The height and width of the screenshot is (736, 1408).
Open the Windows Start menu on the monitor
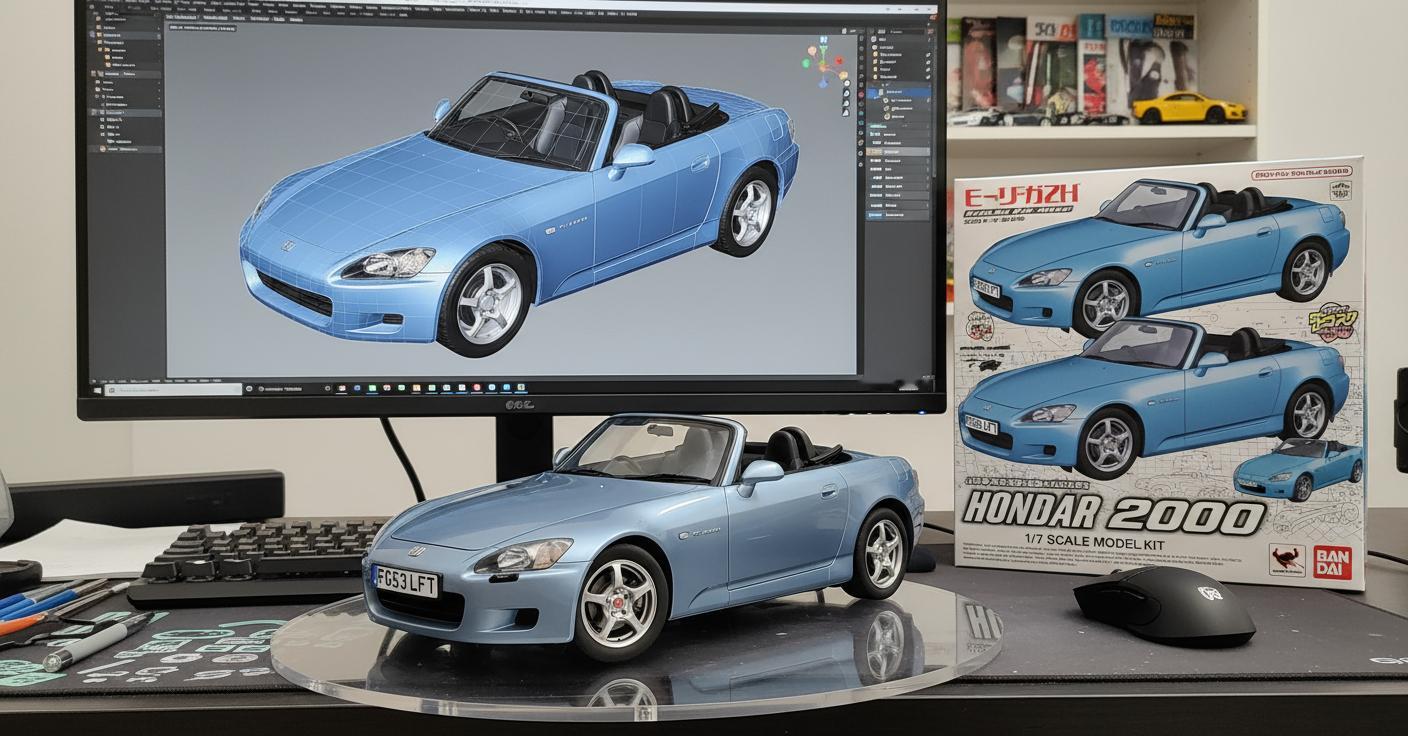[97, 390]
